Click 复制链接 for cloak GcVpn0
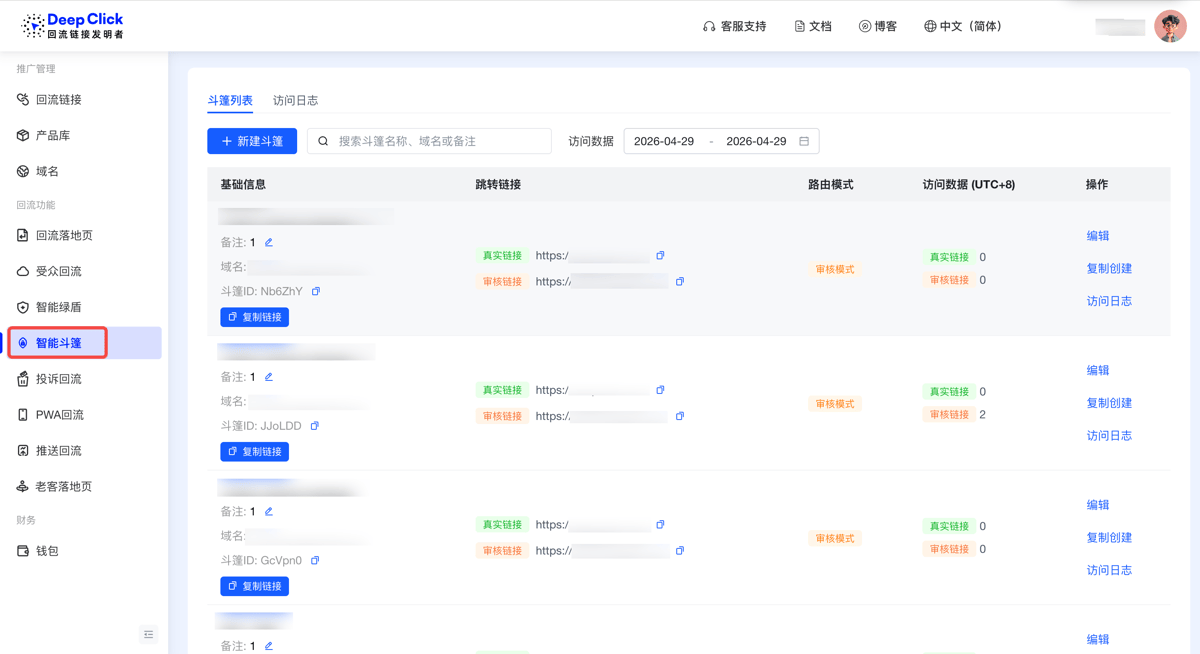 point(255,586)
